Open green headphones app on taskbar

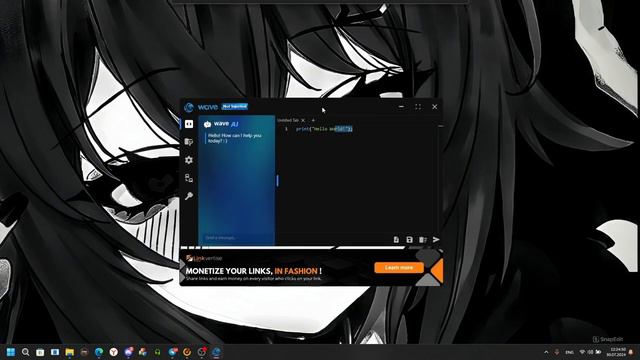point(158,352)
